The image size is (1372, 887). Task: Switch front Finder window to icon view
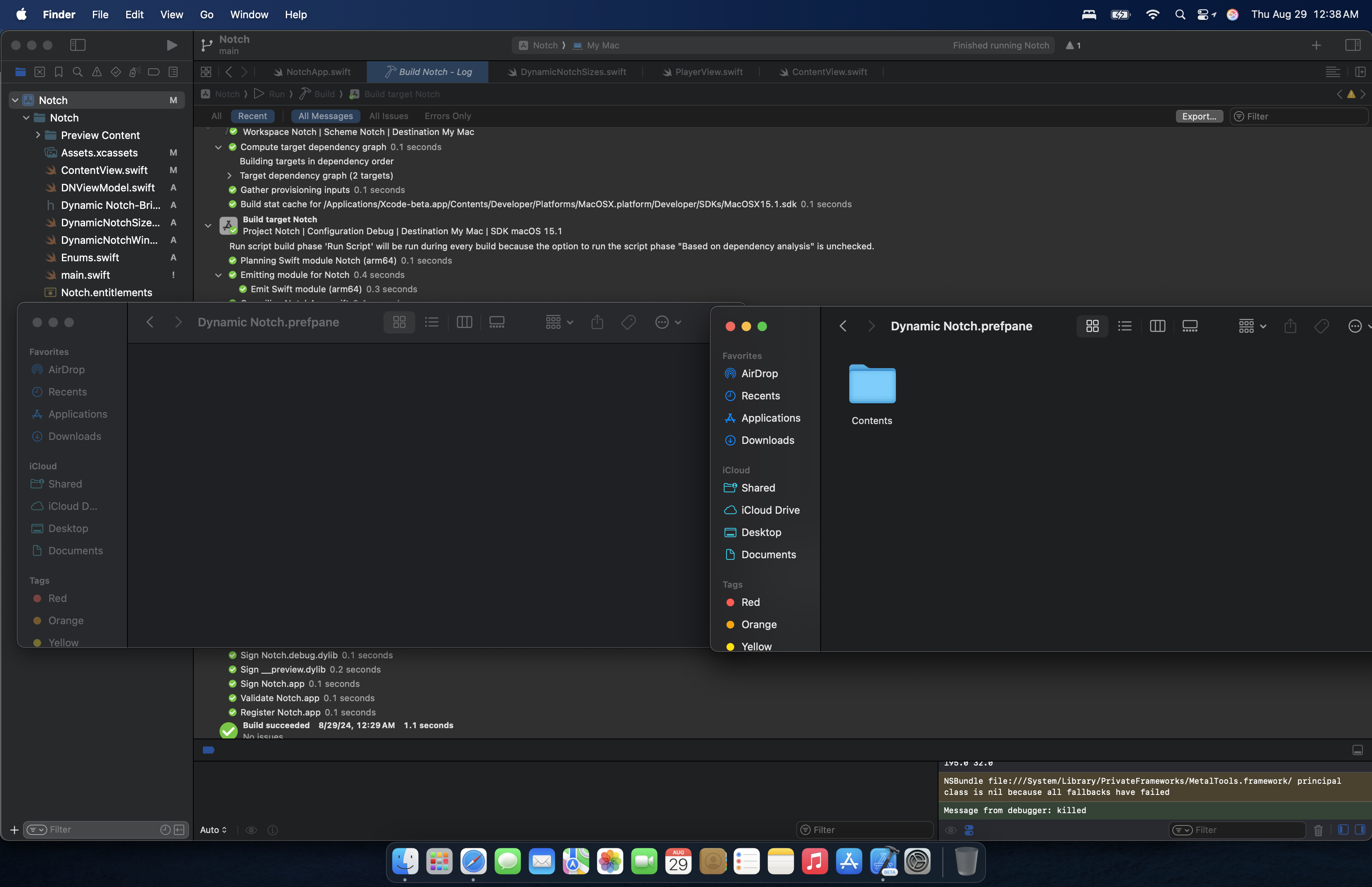click(x=1092, y=326)
